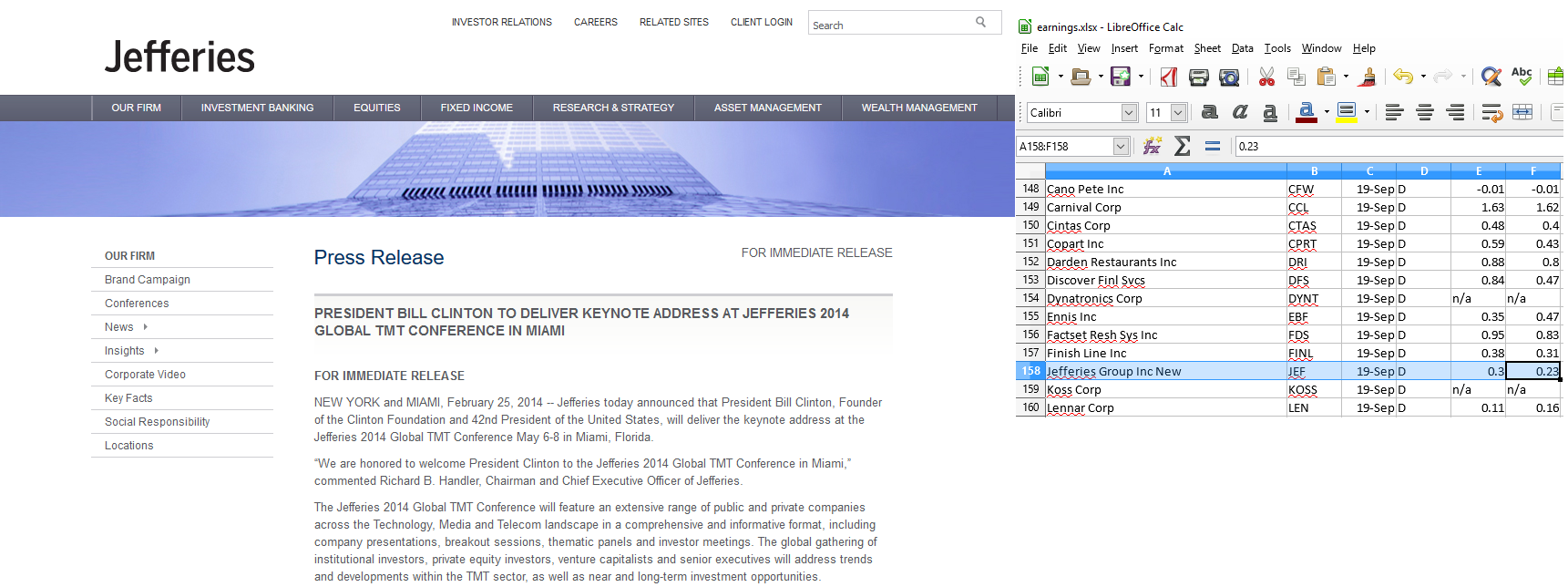
Task: Click the Client Login link
Action: pyautogui.click(x=762, y=22)
